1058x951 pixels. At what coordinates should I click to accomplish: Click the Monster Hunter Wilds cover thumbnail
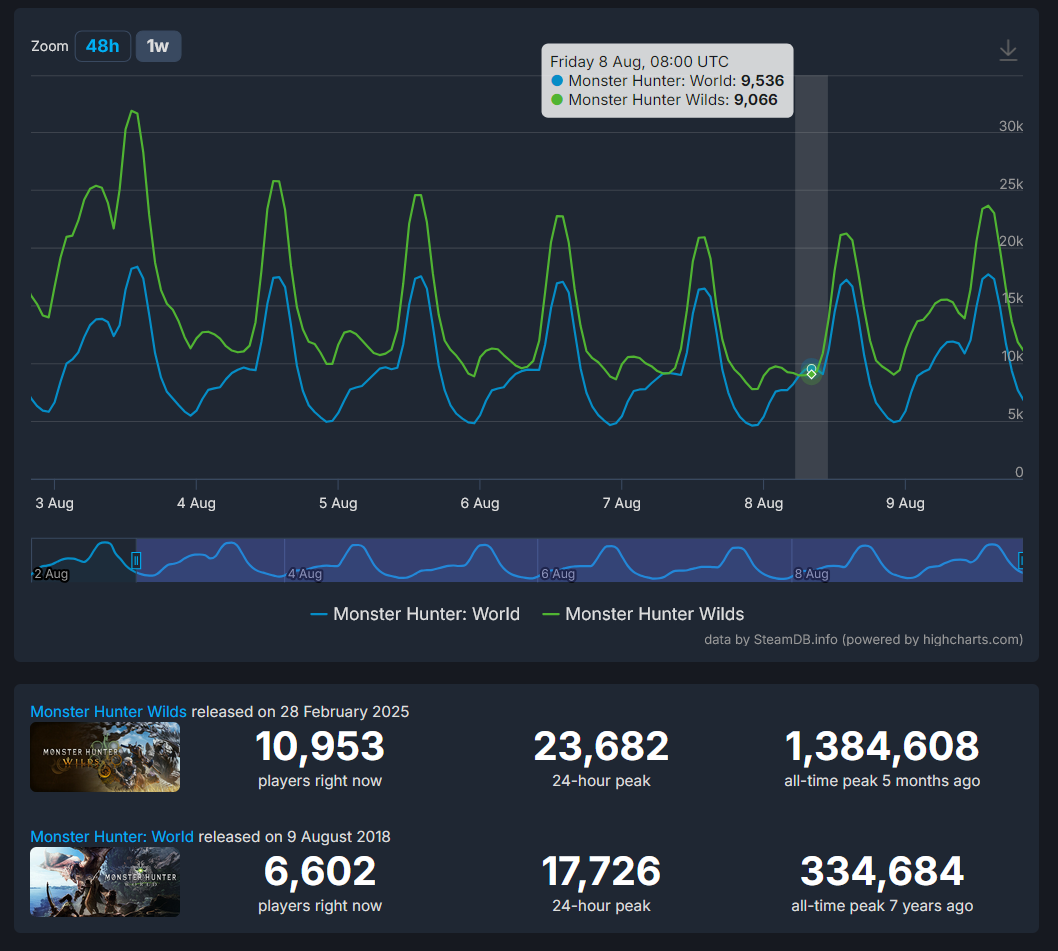click(105, 757)
